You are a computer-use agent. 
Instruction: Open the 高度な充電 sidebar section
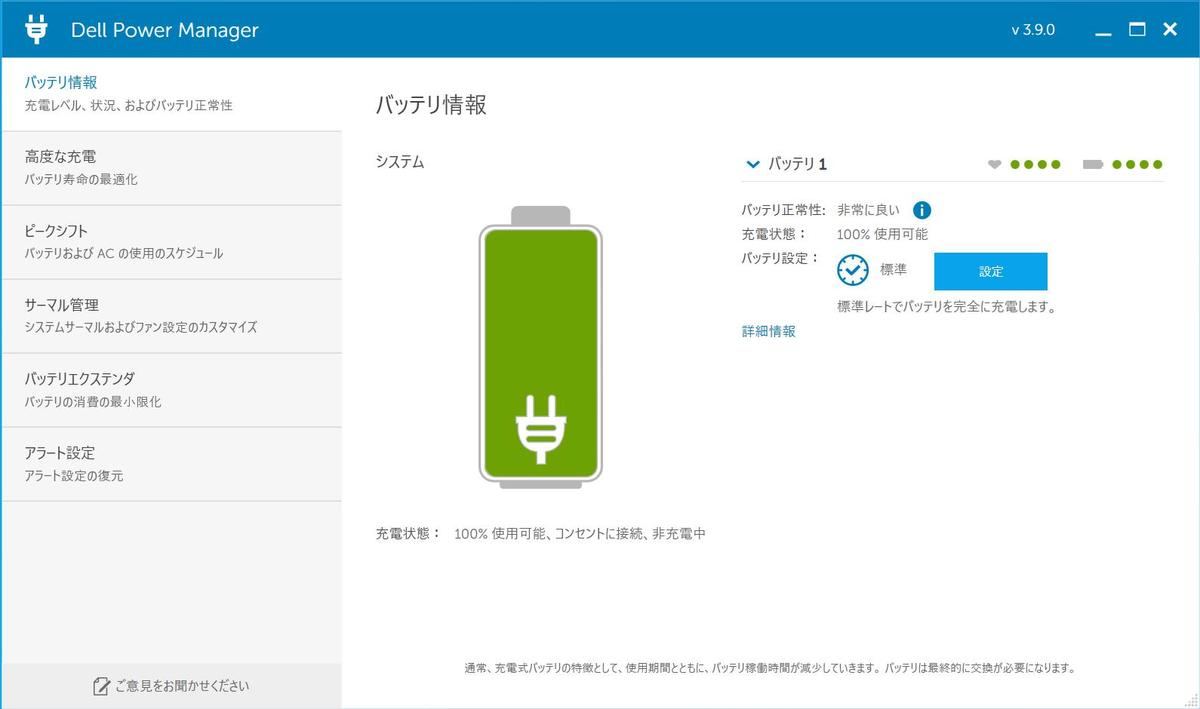(x=171, y=168)
